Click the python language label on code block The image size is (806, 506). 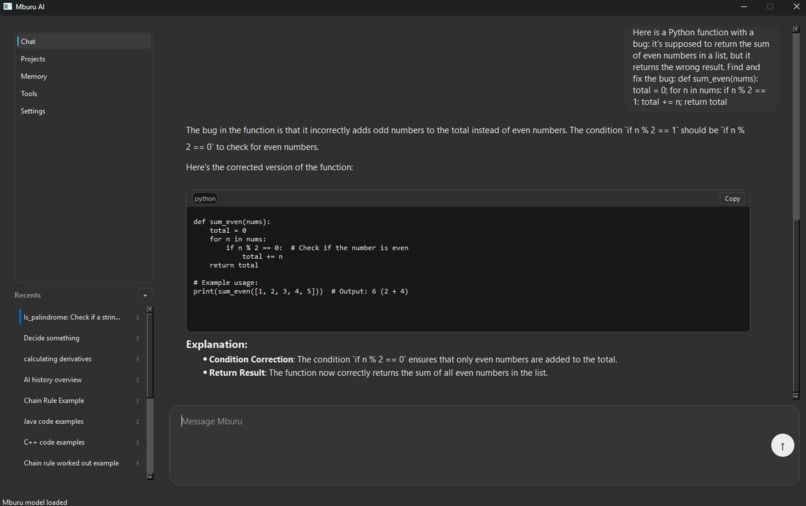click(205, 198)
